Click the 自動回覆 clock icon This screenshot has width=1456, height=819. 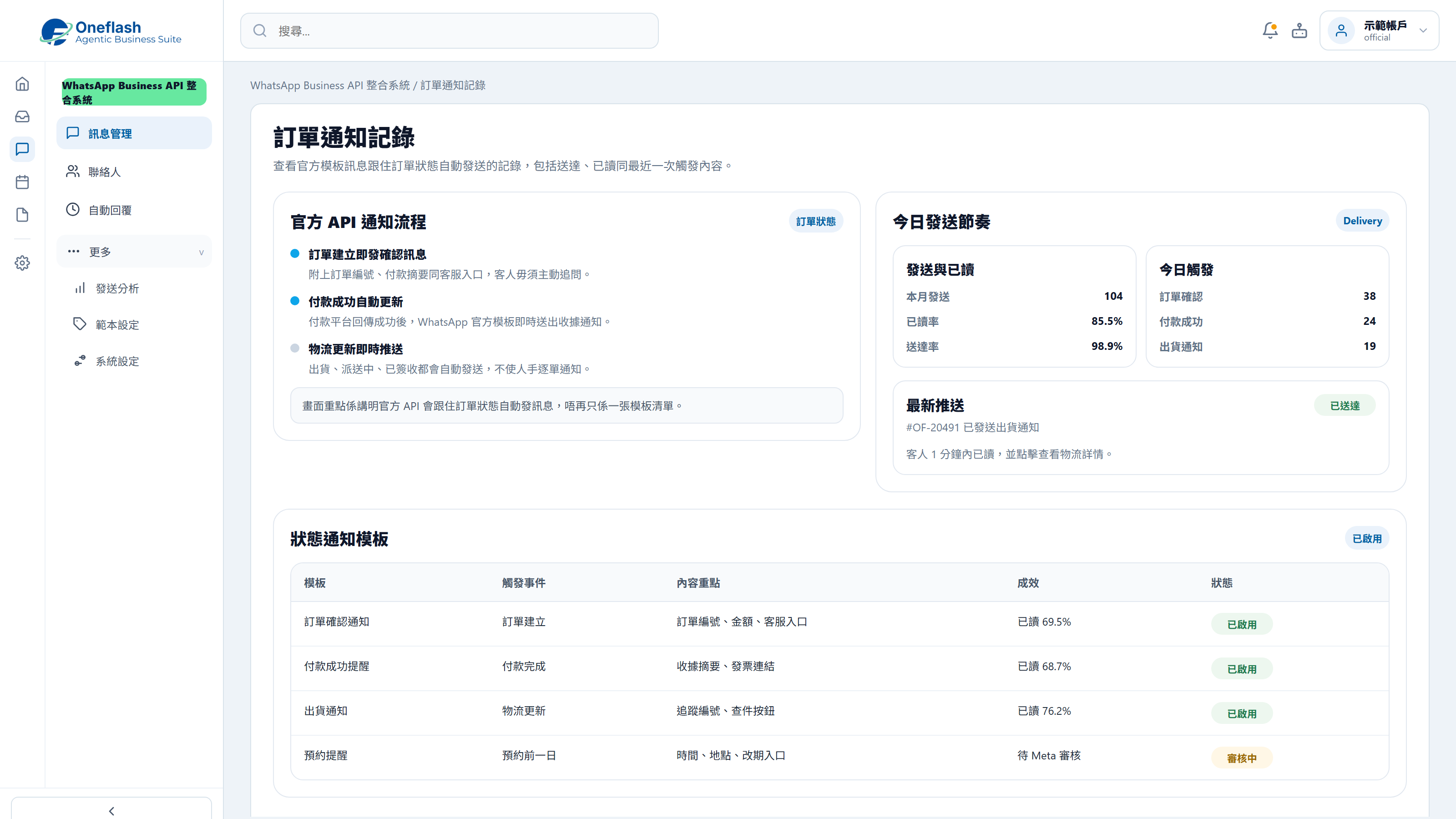pos(73,210)
